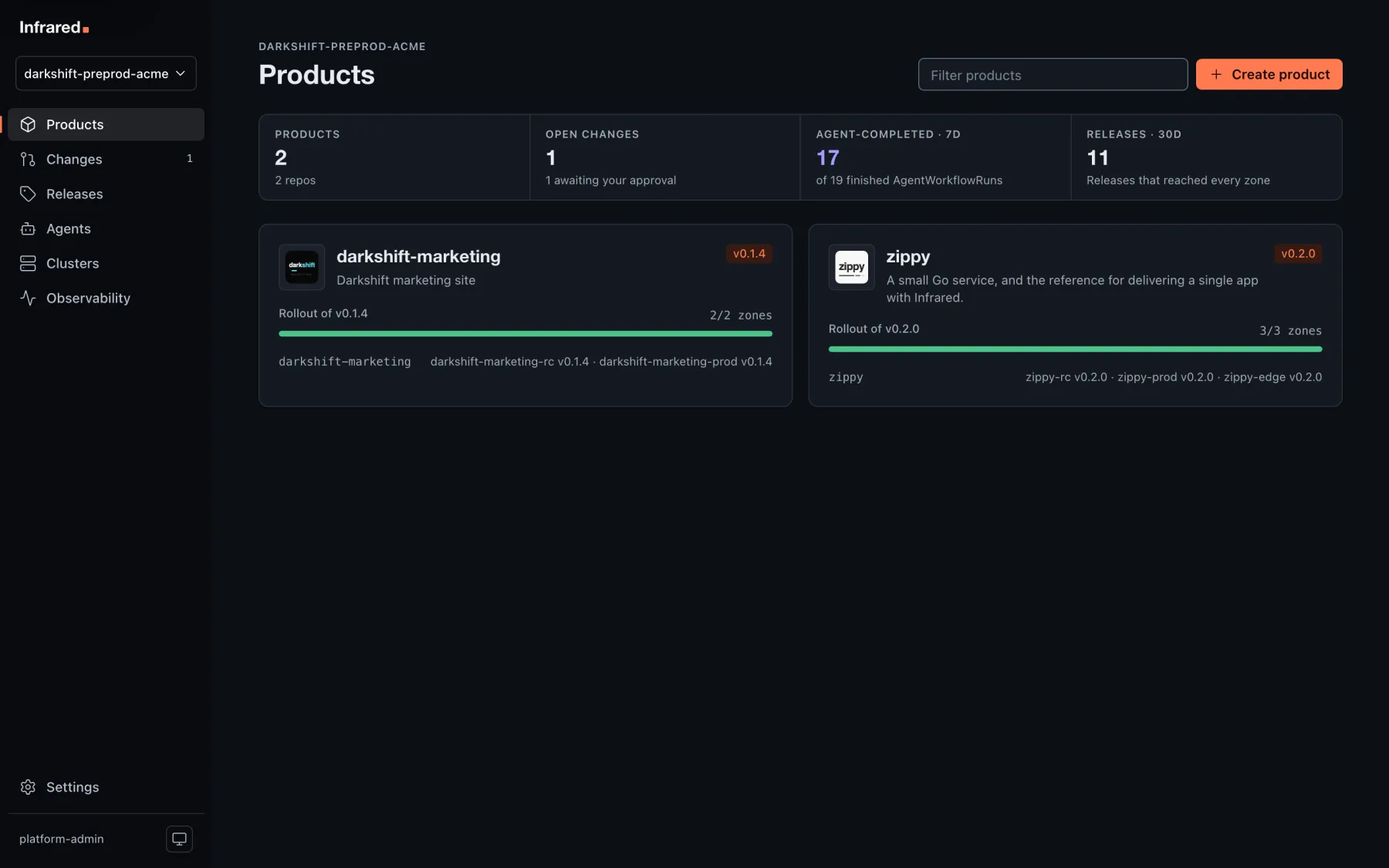This screenshot has height=868, width=1389.
Task: Toggle the monitor theme icon near platform-admin
Action: coord(179,839)
